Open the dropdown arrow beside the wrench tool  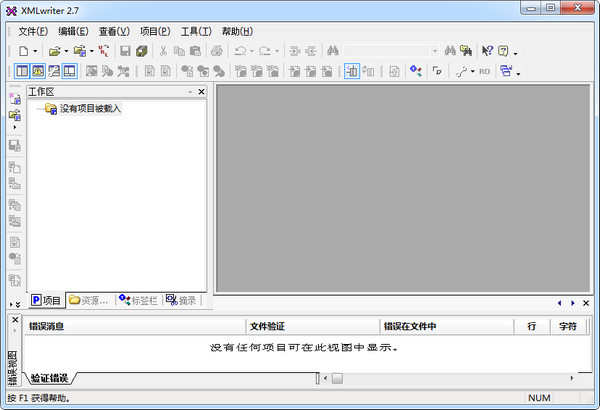point(473,71)
